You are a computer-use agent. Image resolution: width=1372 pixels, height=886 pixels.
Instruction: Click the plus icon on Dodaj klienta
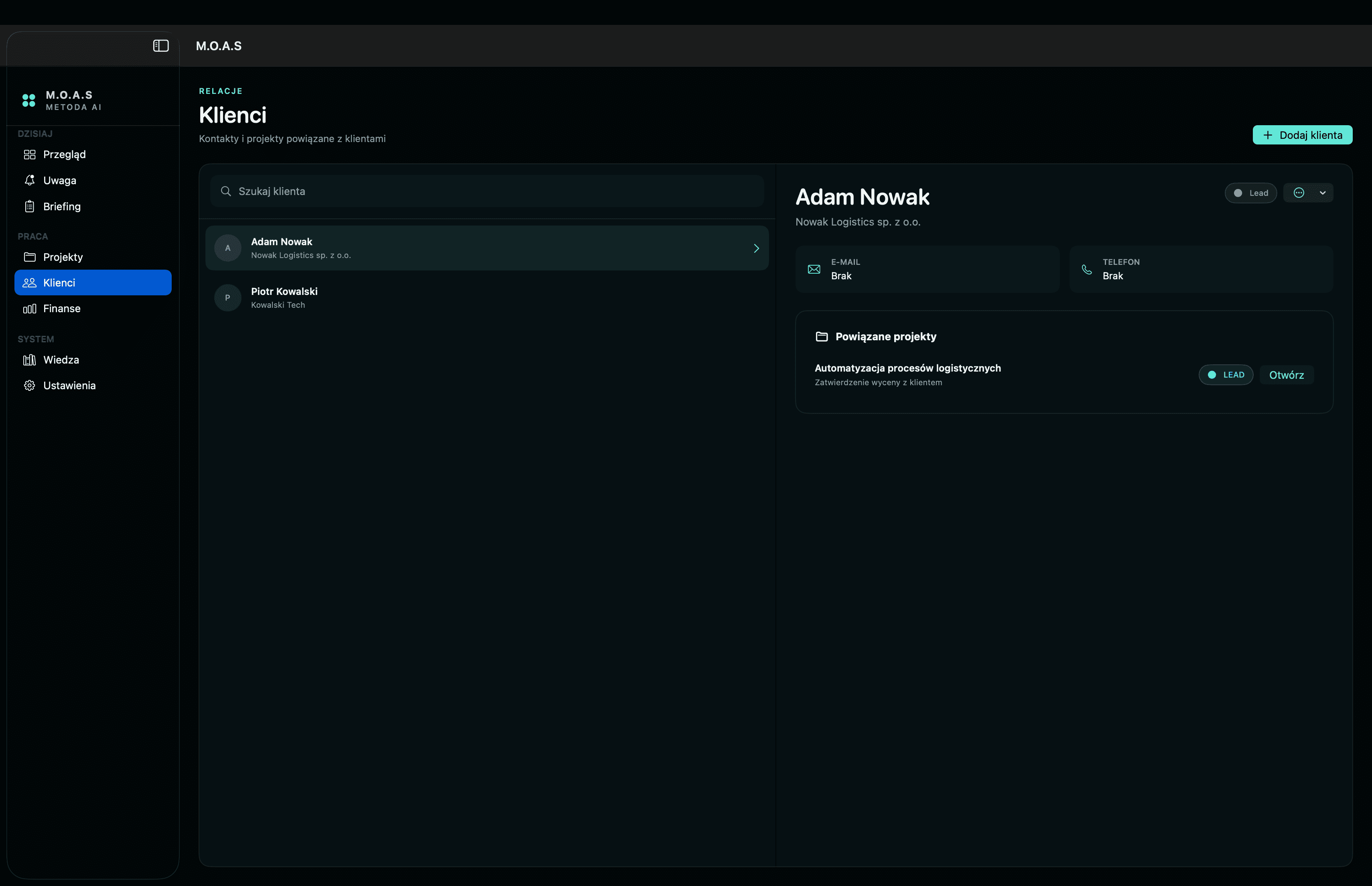click(x=1267, y=135)
